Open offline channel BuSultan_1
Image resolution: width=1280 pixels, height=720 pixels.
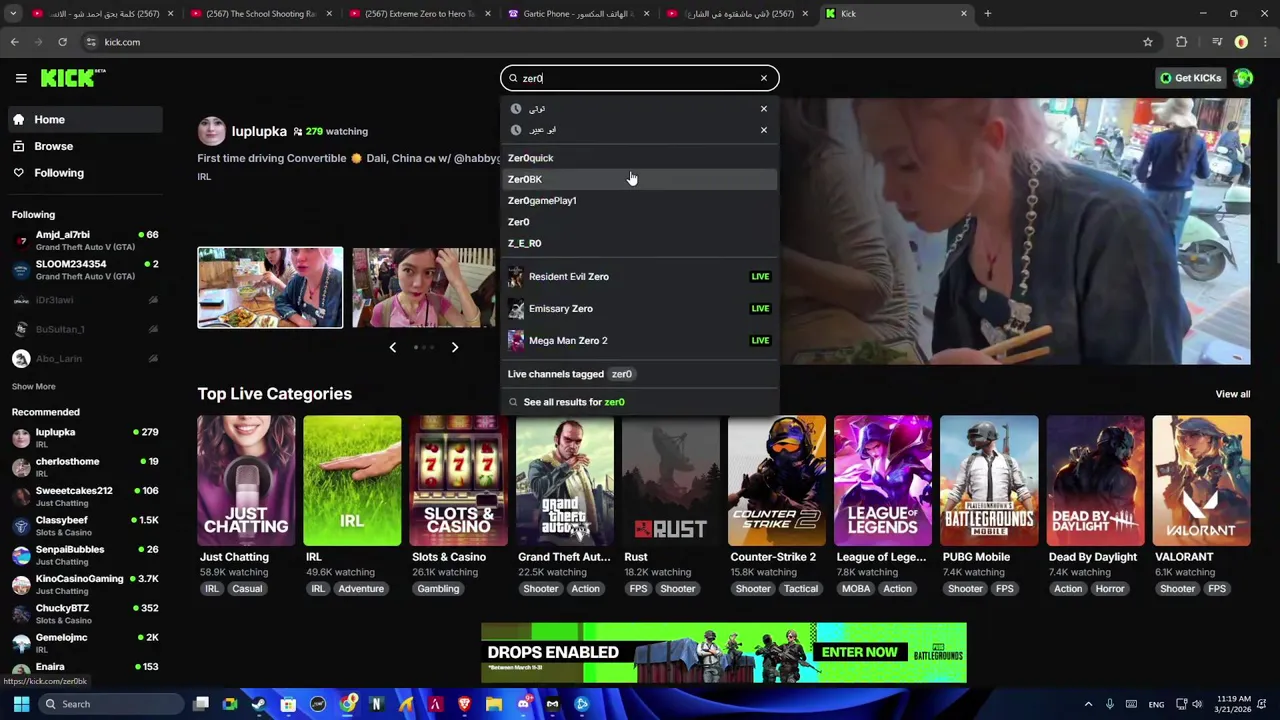[x=84, y=329]
